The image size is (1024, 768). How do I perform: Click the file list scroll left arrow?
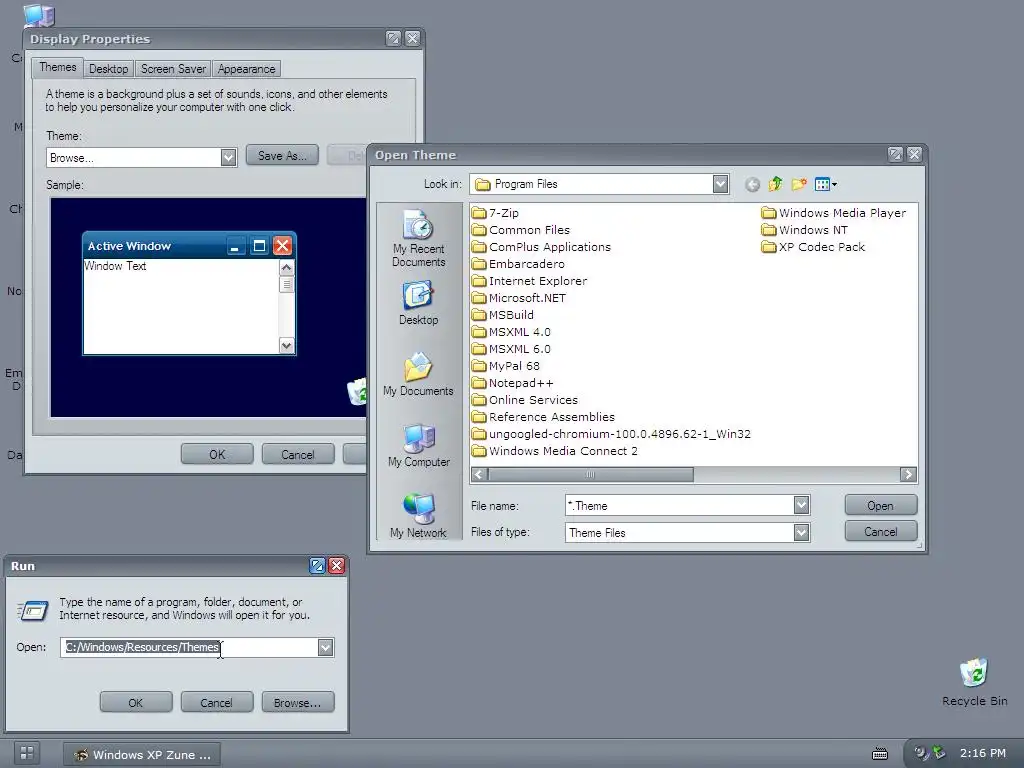point(479,475)
